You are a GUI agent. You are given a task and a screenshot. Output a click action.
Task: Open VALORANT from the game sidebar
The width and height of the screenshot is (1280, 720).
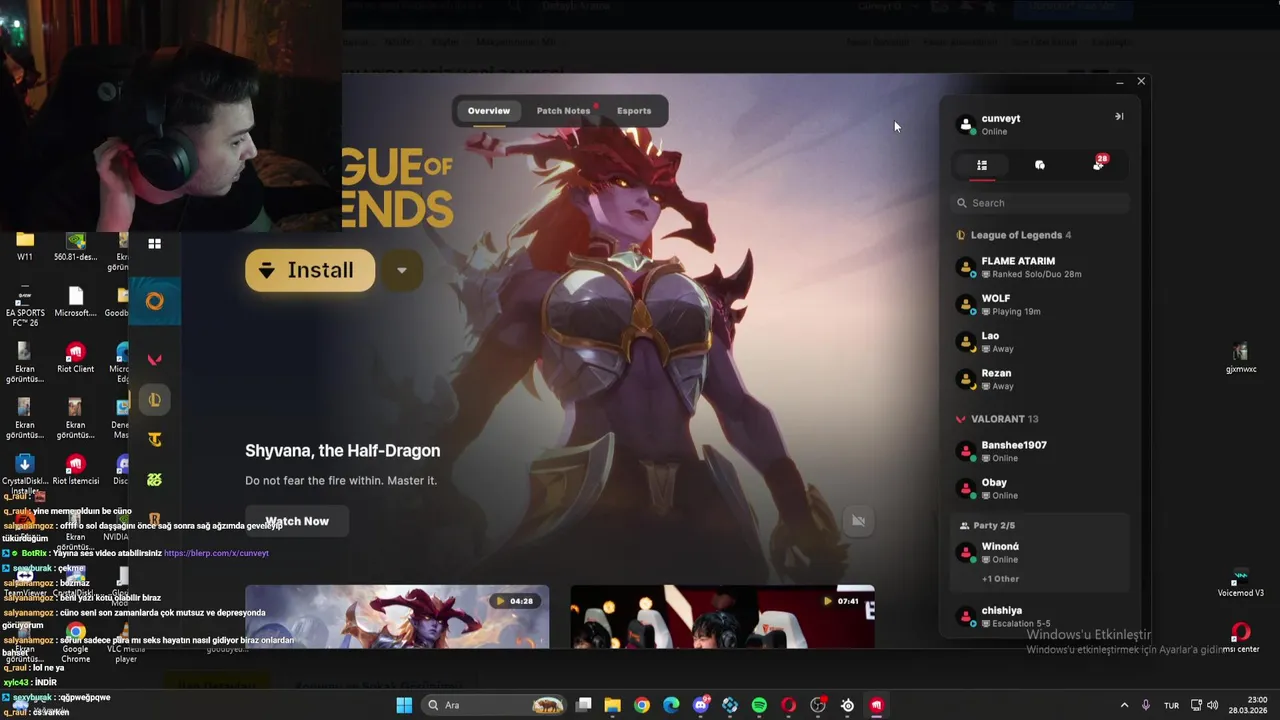click(x=154, y=360)
